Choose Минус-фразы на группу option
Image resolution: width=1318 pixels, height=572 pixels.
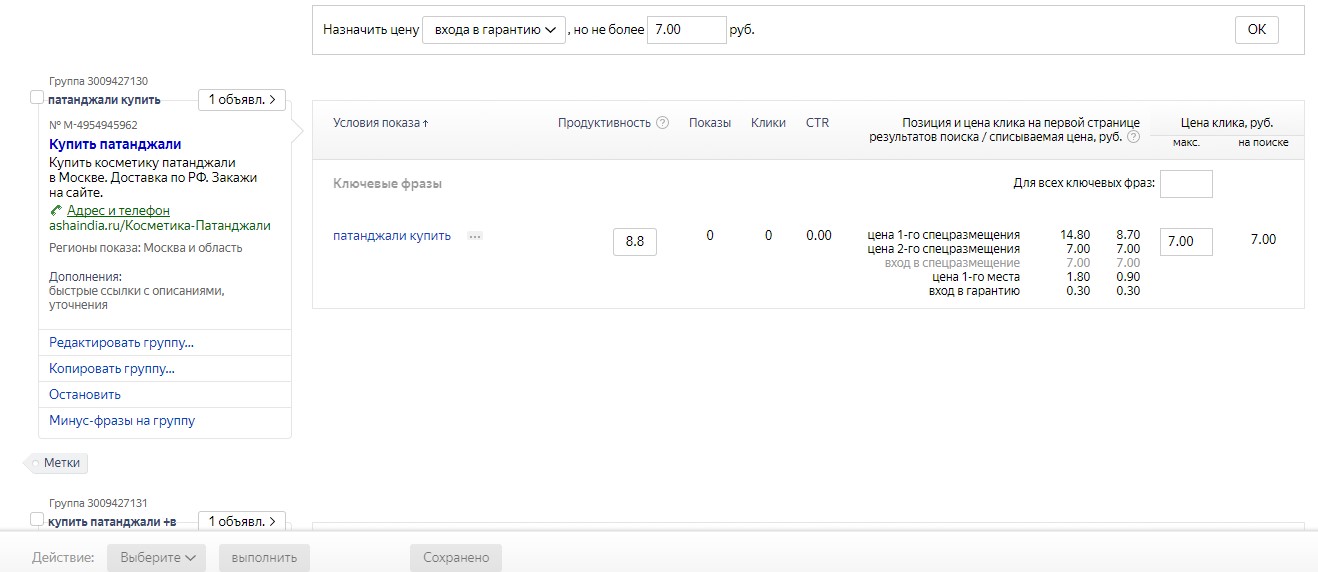coord(122,421)
